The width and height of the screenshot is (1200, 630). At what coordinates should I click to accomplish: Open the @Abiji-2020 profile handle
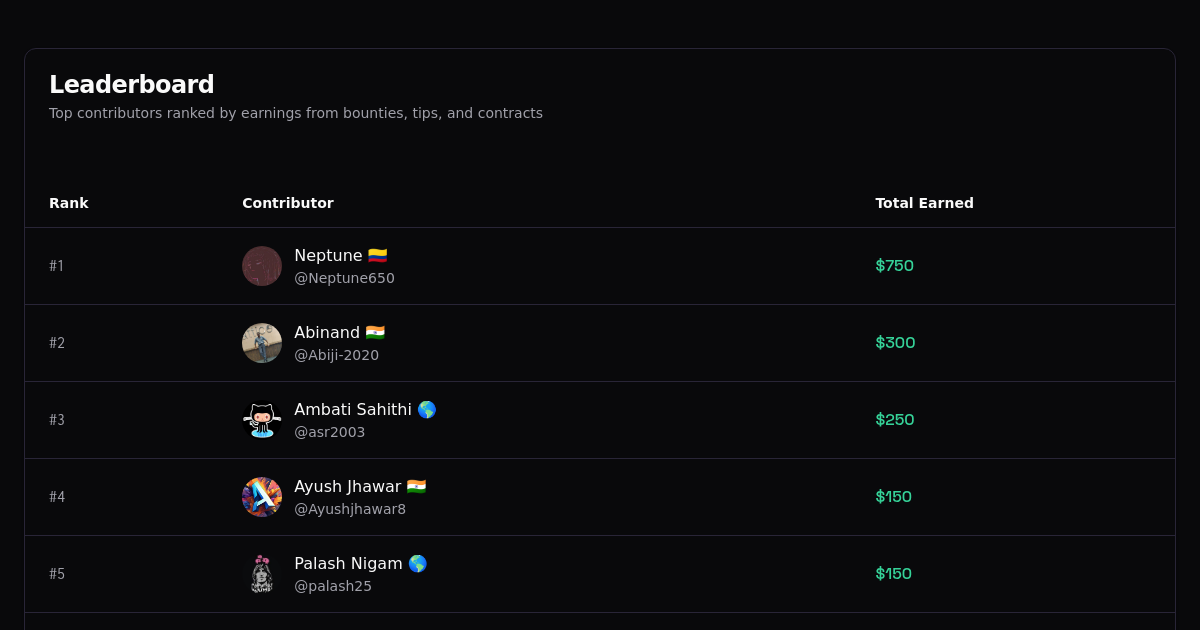point(336,355)
